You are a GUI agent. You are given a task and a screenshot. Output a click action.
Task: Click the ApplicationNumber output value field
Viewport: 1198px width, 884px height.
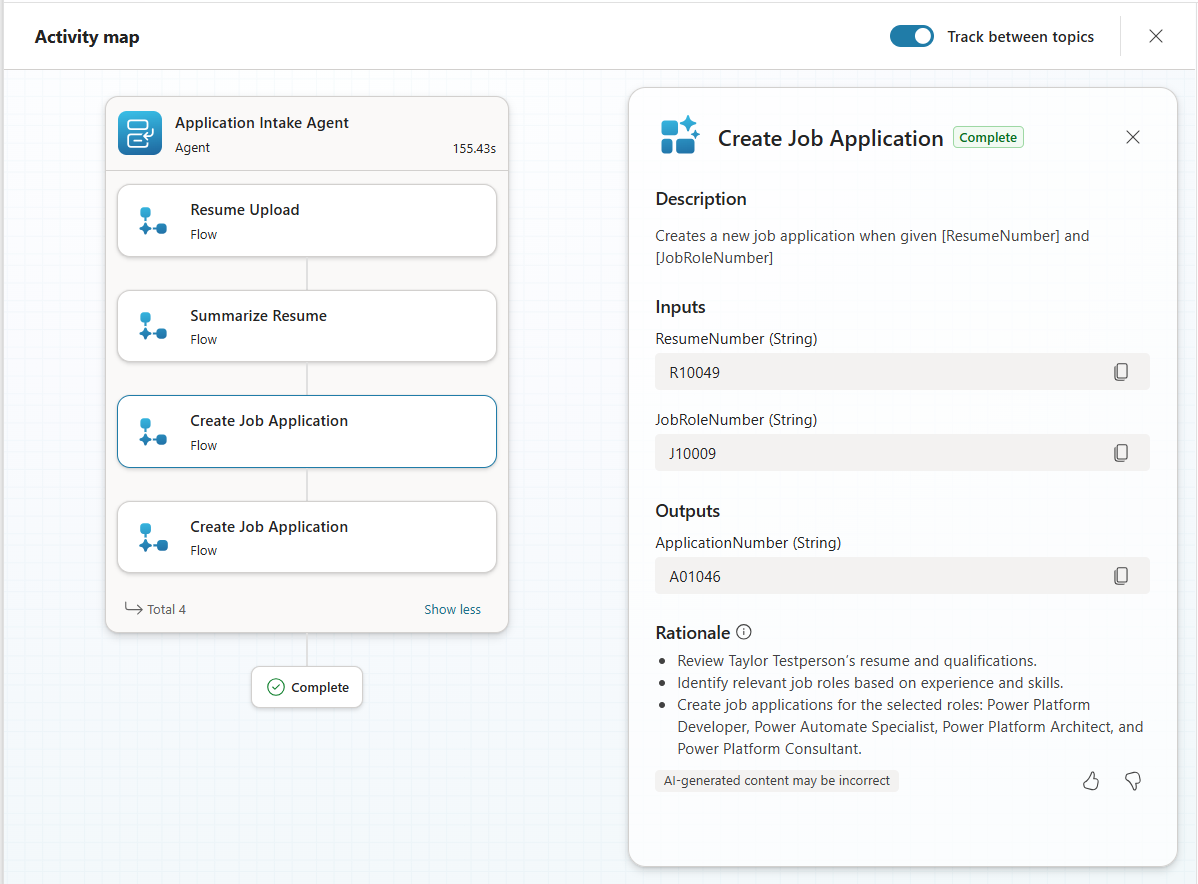(x=880, y=575)
